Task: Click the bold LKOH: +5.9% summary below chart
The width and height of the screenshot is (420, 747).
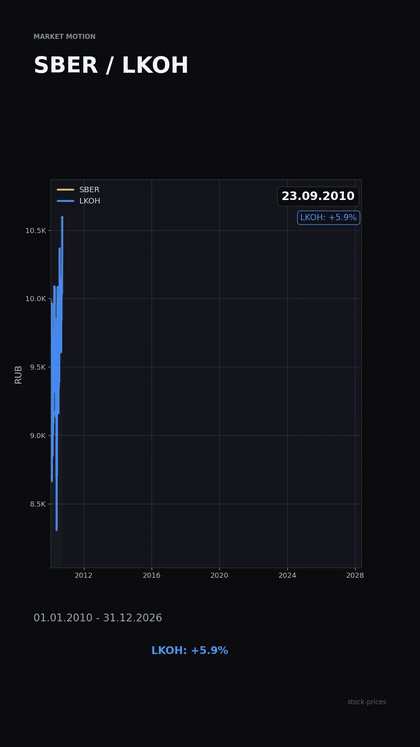Action: 190,650
